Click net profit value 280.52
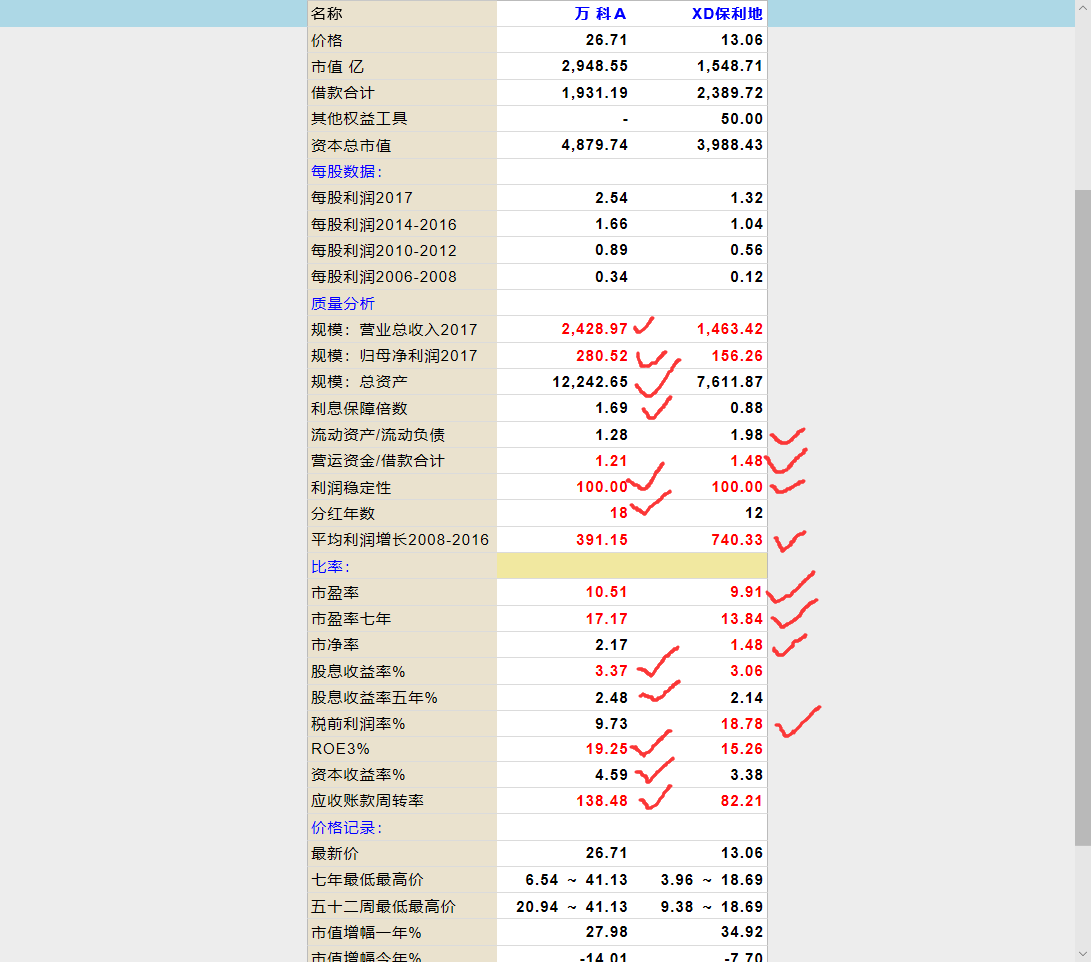 [602, 356]
